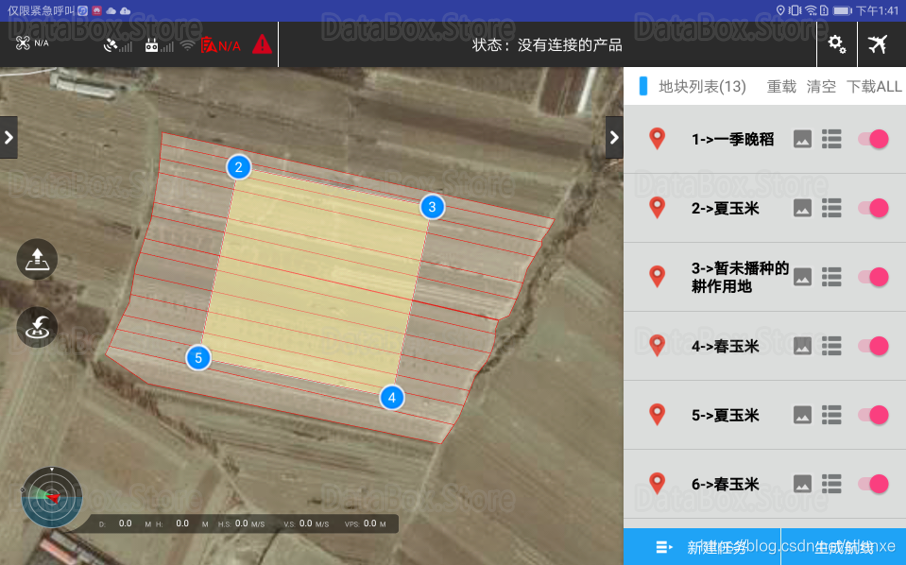Open list details icon for 5->夏玉米
Image resolution: width=906 pixels, height=565 pixels.
coord(831,414)
